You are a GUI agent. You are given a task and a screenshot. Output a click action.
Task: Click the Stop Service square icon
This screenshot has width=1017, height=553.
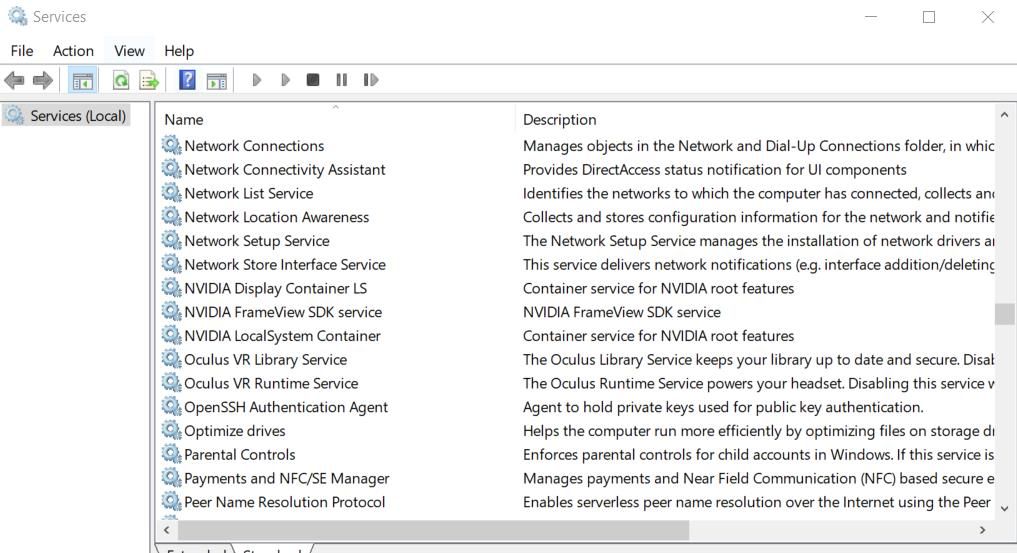point(313,80)
